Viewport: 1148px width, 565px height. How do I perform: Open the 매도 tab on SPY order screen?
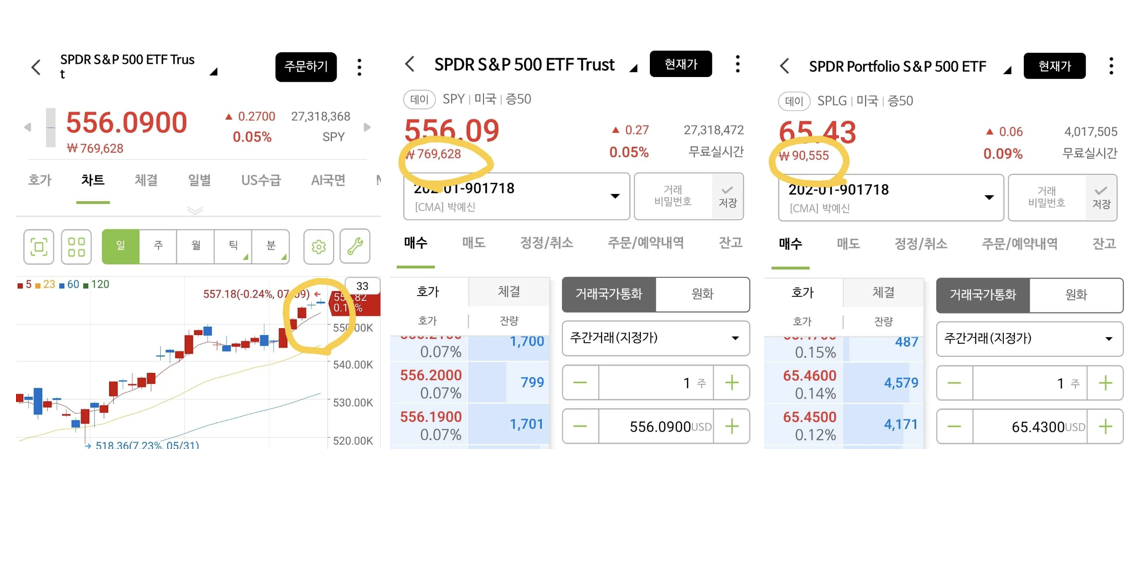(x=474, y=243)
